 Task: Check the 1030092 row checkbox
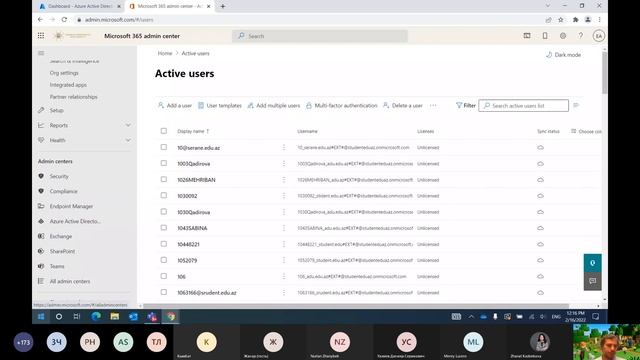click(164, 196)
